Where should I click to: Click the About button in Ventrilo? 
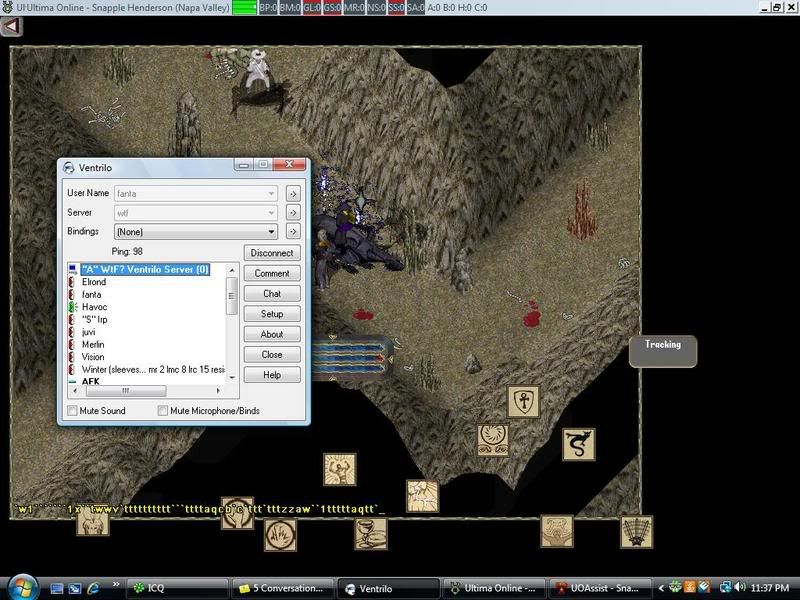pos(272,335)
